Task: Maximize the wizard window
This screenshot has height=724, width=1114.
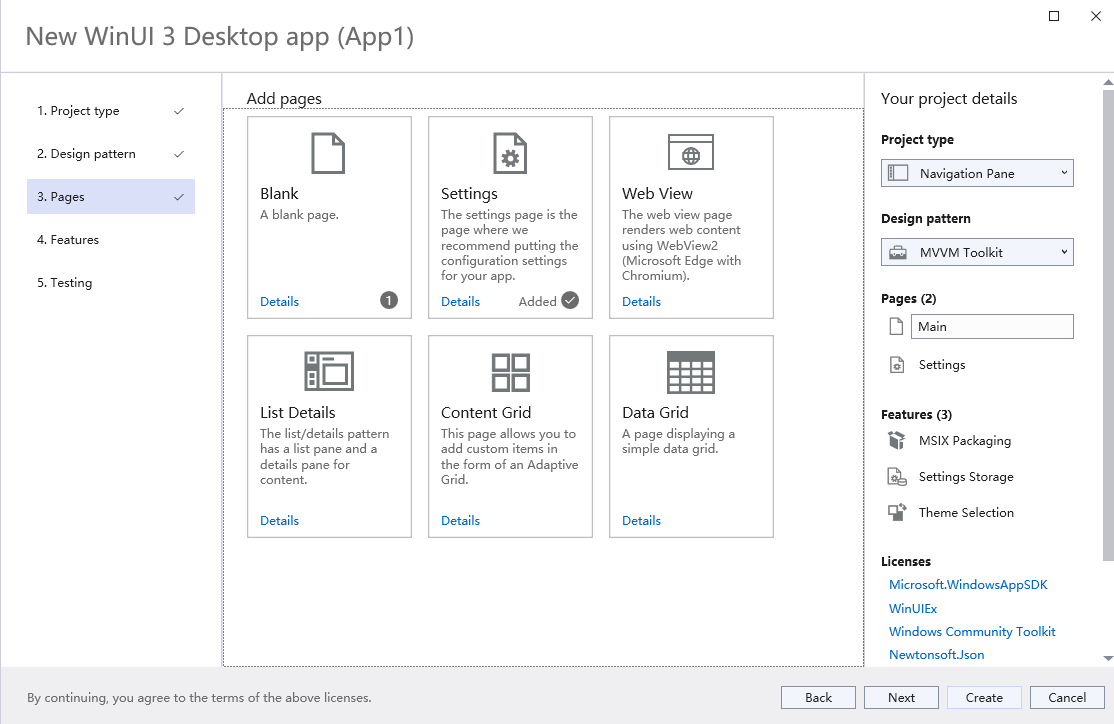Action: pos(1054,16)
